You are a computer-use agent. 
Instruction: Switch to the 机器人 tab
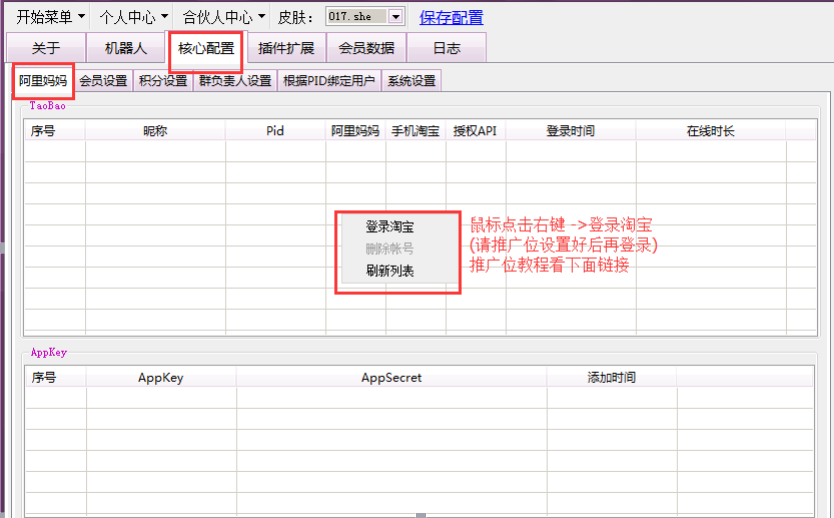tap(126, 48)
